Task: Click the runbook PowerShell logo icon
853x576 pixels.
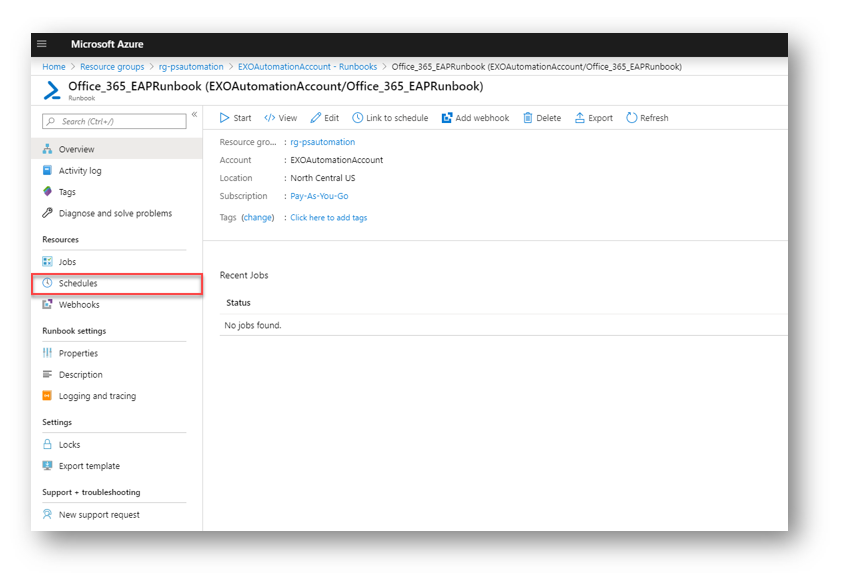Action: [52, 90]
